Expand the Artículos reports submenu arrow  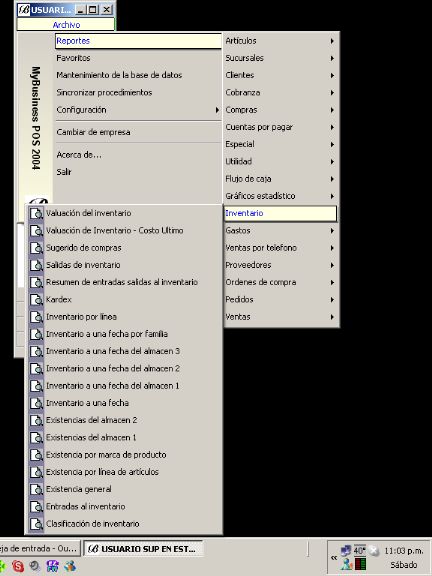pyautogui.click(x=332, y=41)
